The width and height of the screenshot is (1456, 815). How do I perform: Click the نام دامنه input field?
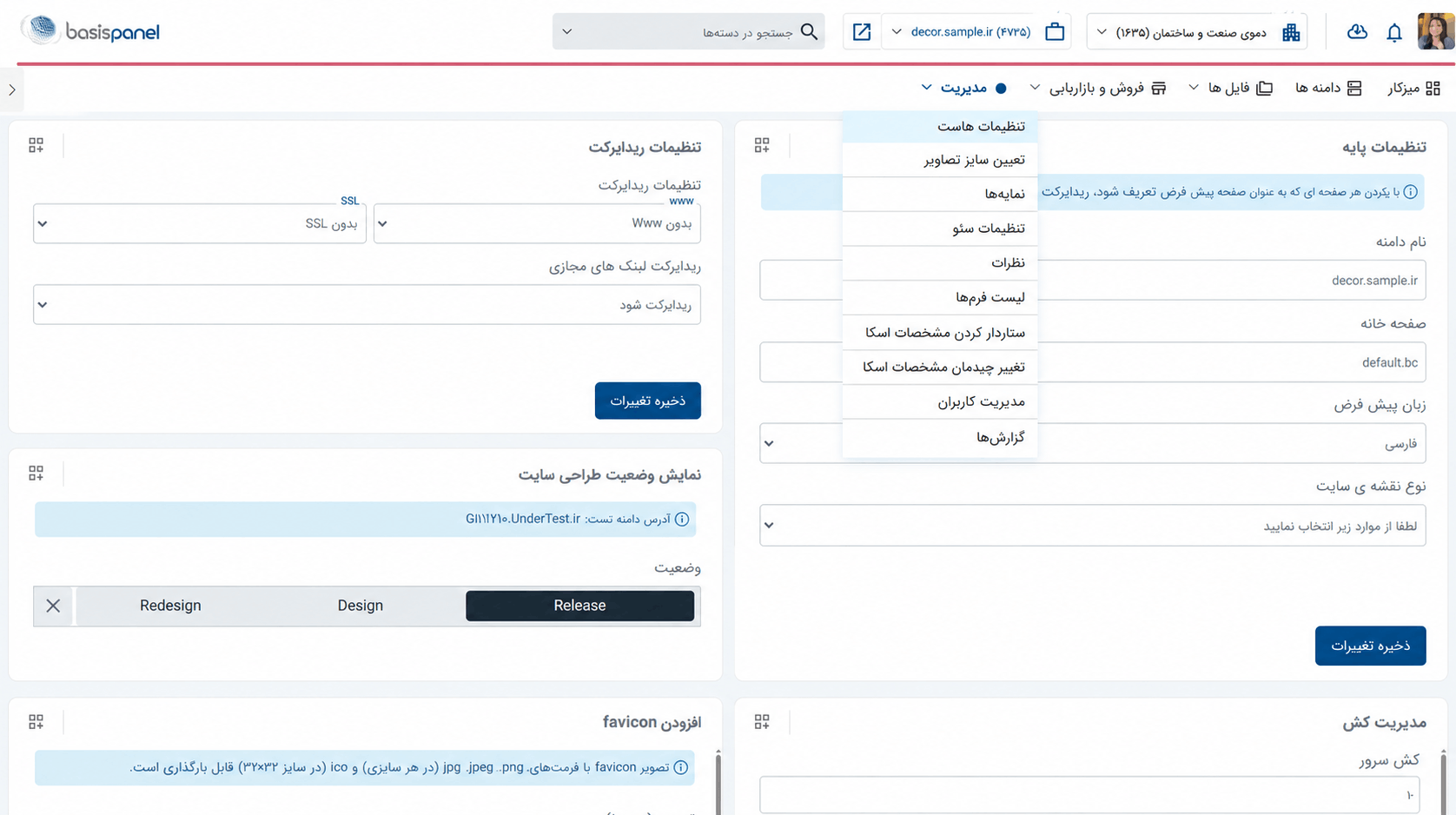(x=1093, y=280)
